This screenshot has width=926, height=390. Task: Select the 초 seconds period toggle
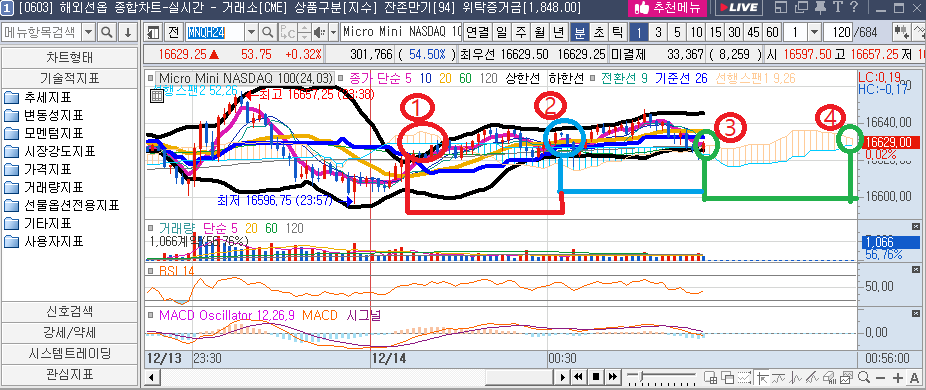click(598, 32)
